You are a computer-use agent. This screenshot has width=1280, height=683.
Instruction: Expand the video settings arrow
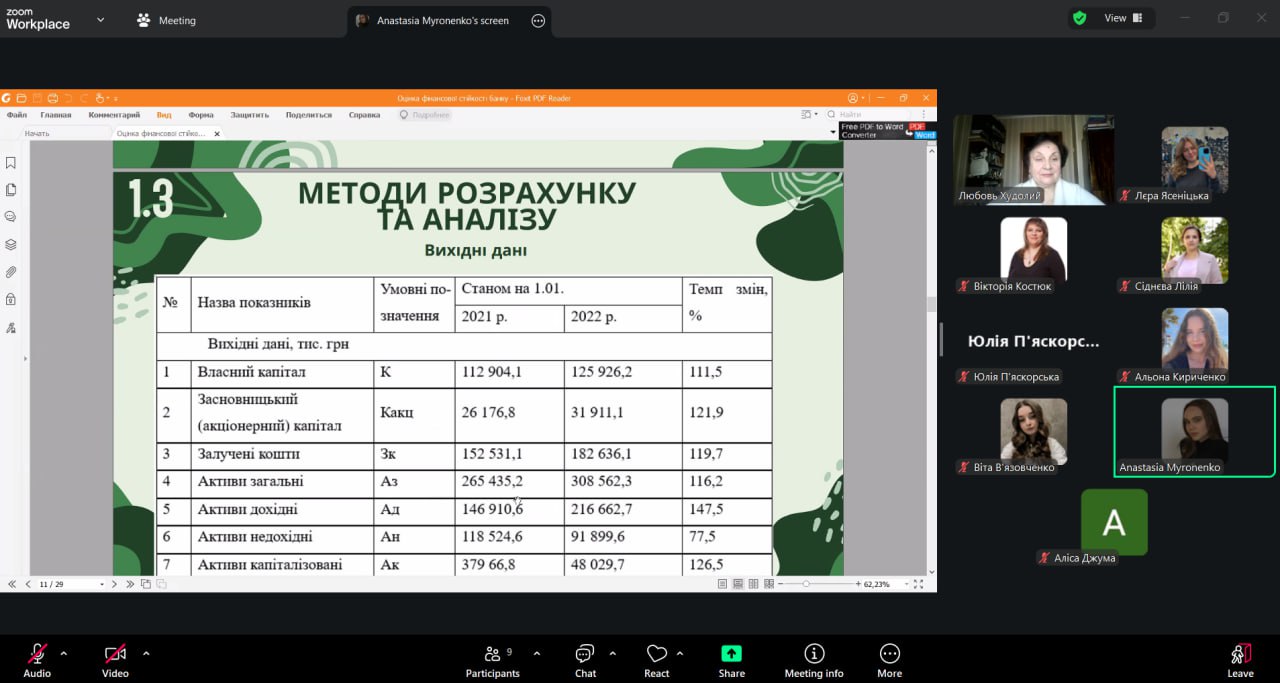(x=146, y=653)
